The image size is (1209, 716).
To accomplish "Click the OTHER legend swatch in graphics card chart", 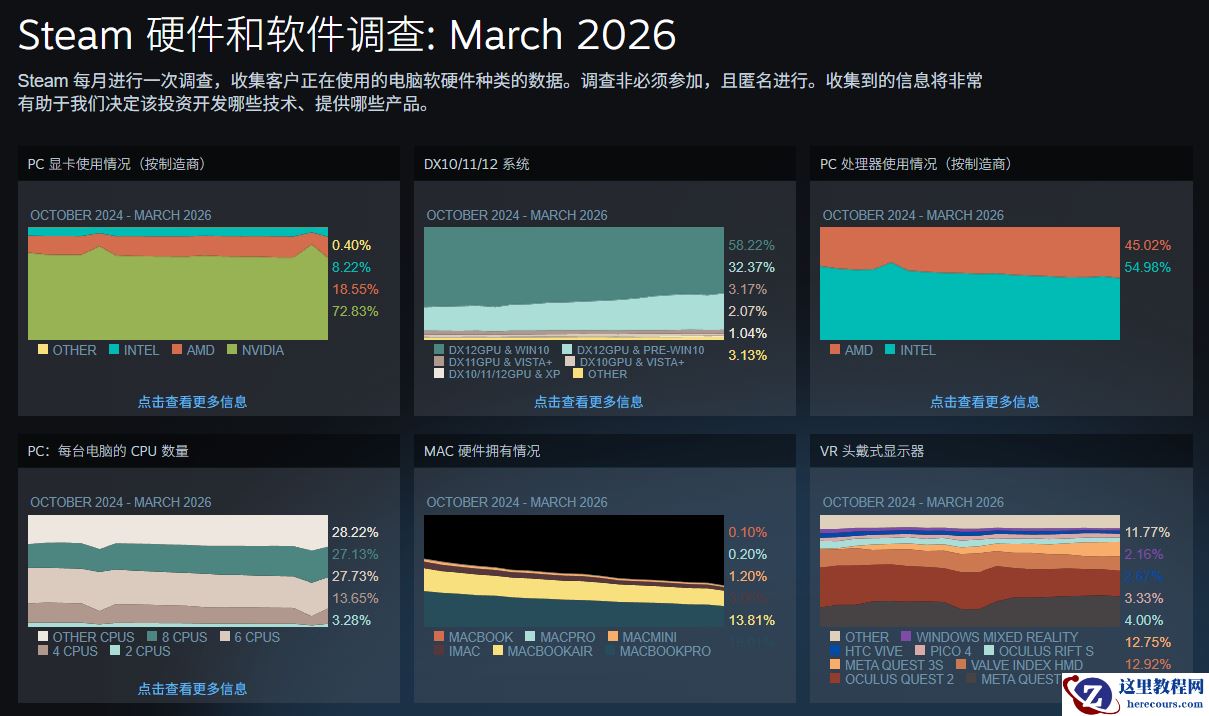I will click(42, 350).
